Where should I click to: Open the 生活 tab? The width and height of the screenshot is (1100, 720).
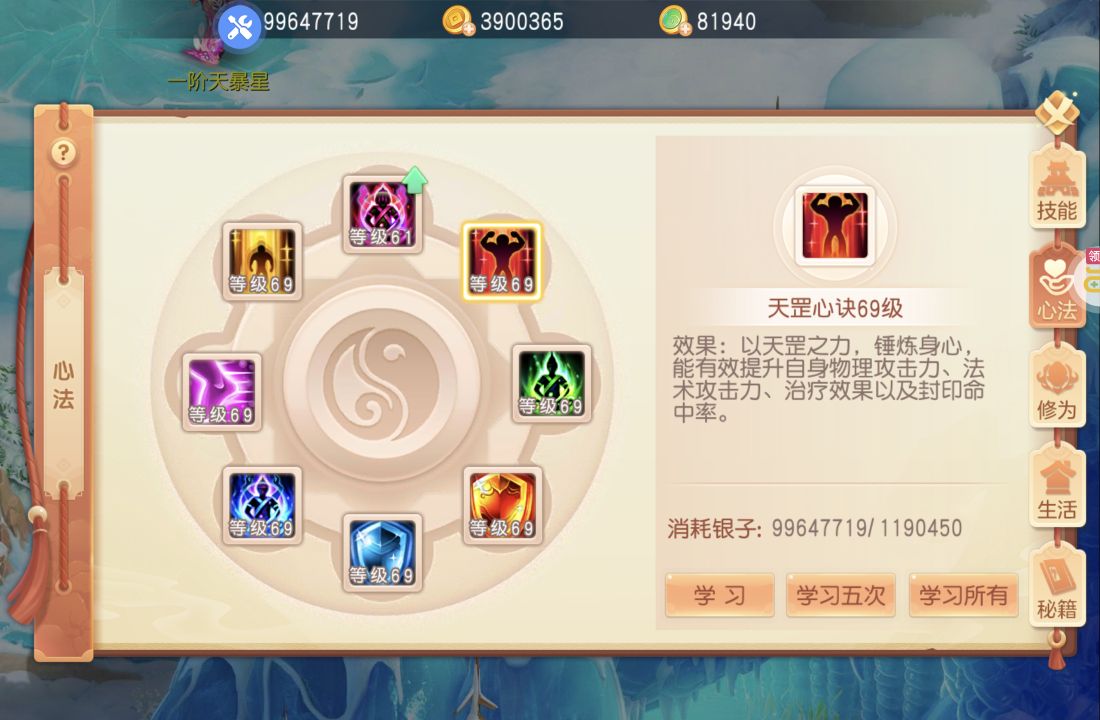click(1057, 487)
